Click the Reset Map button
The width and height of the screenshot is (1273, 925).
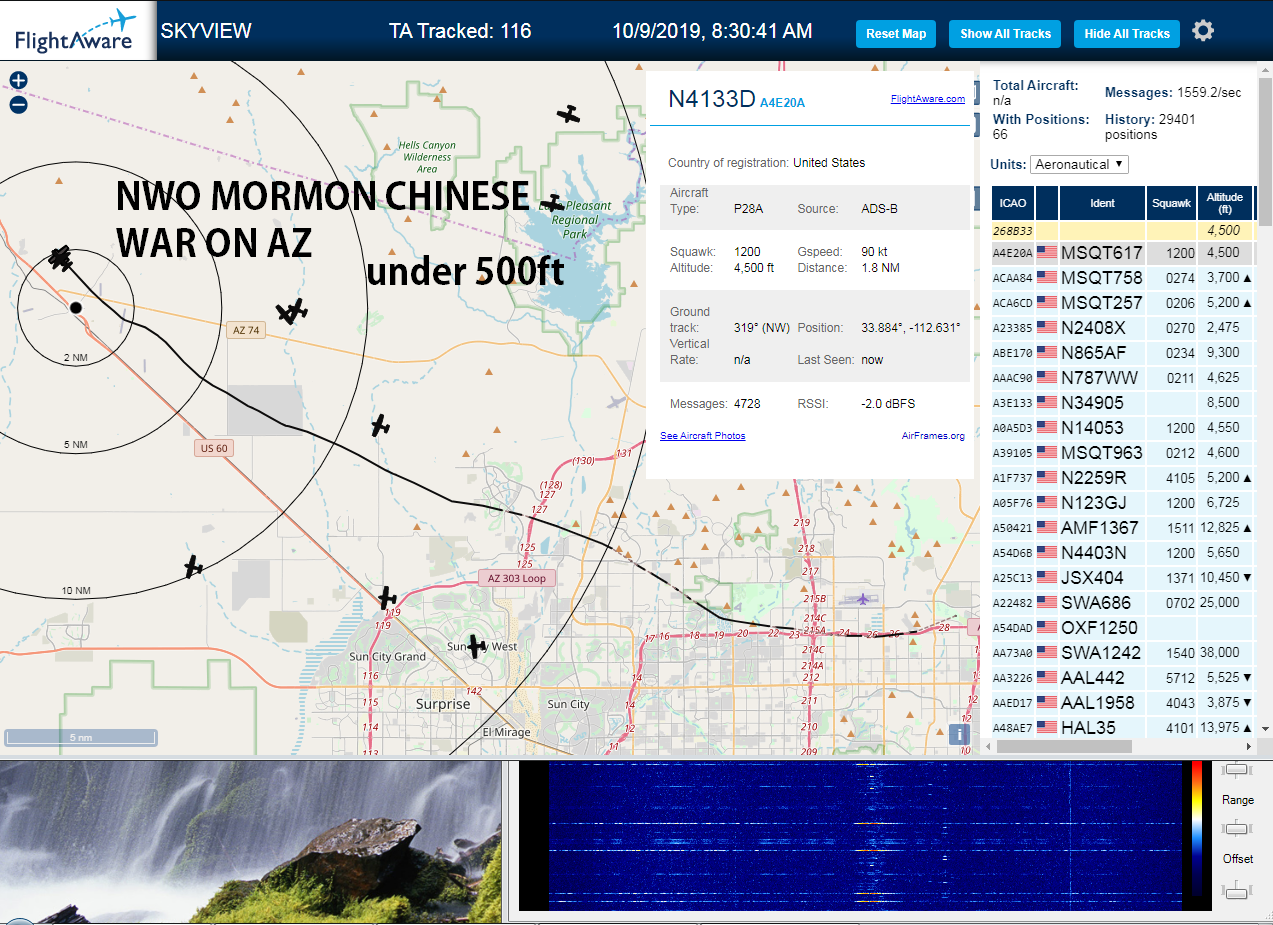click(x=896, y=34)
